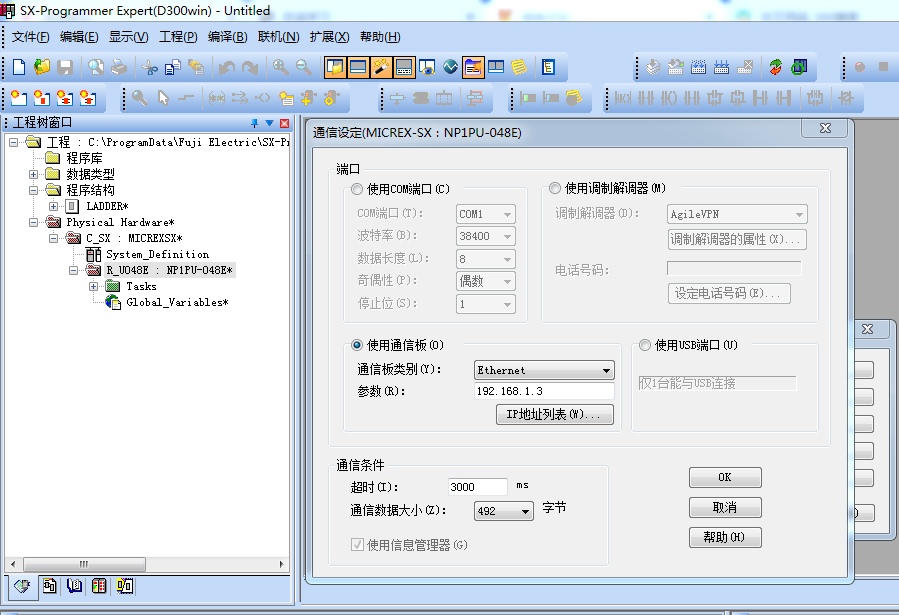Click the Open project folder icon

point(42,67)
